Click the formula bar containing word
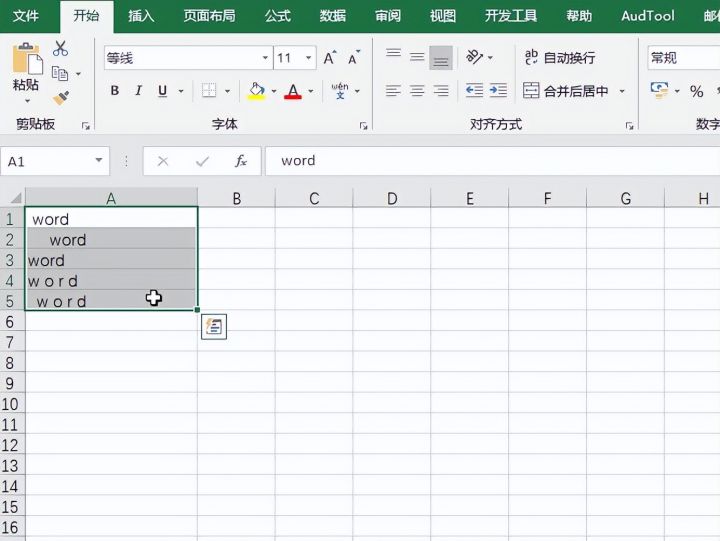Screen dimensions: 720x541 492,161
